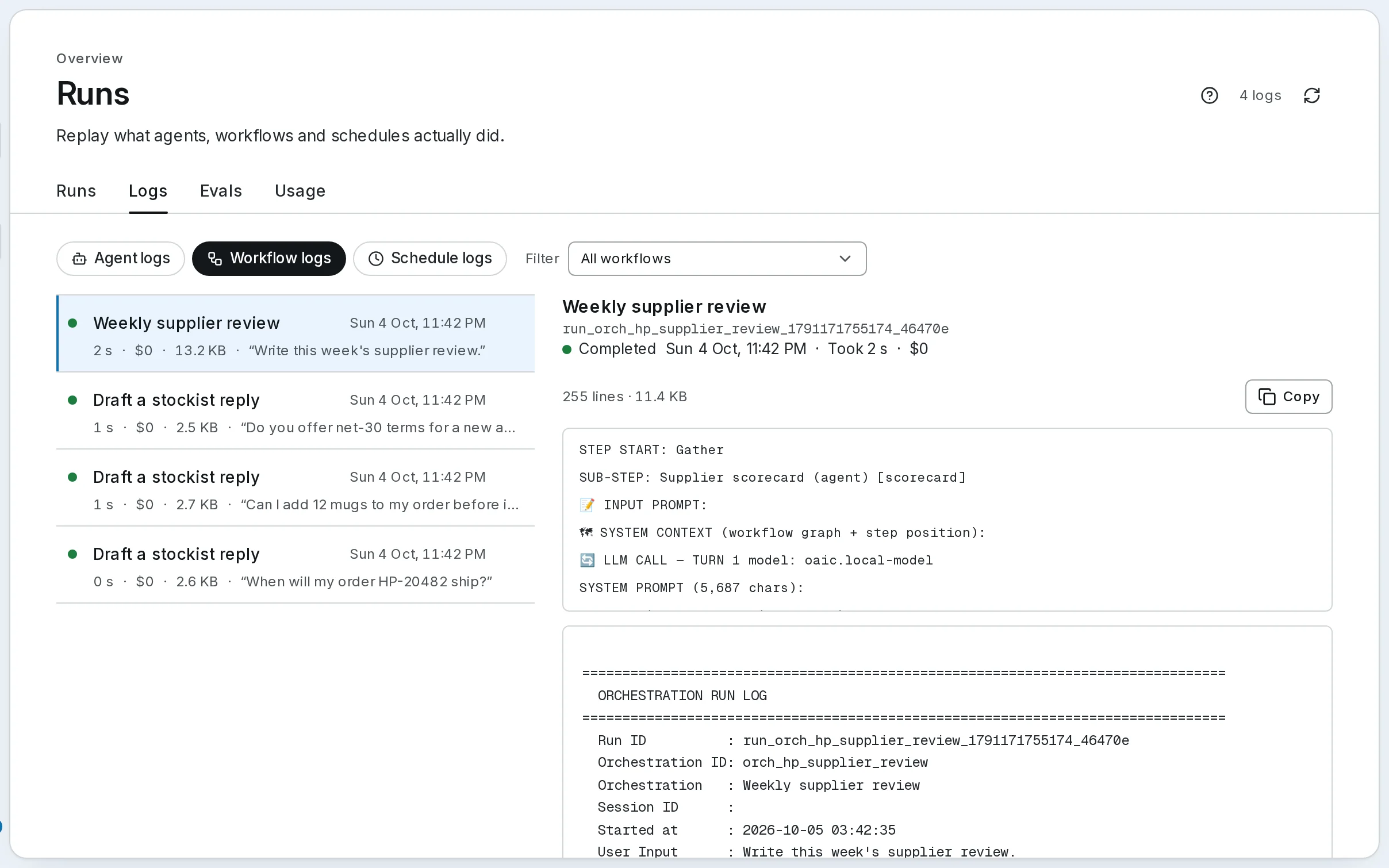Image resolution: width=1389 pixels, height=868 pixels.
Task: Click the map emoji beside SYSTEM CONTEXT
Action: click(586, 532)
